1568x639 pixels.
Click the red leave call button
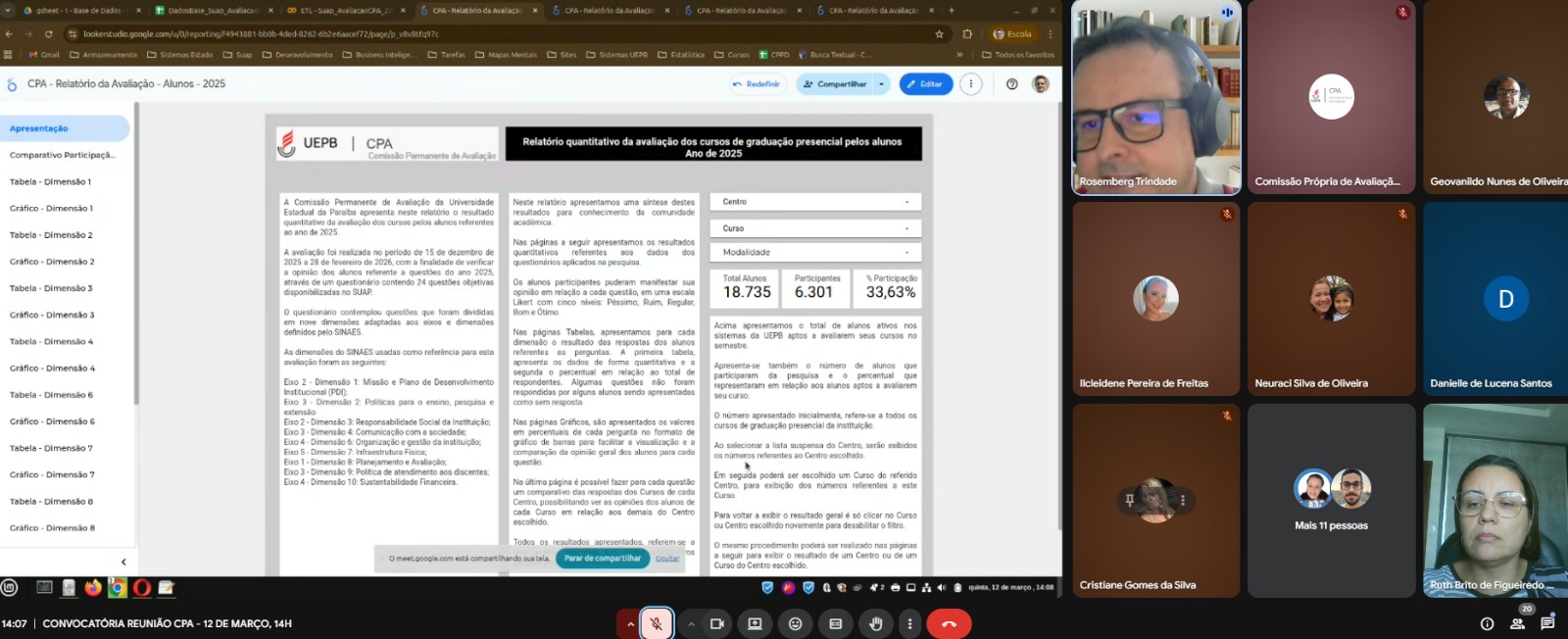coord(949,623)
